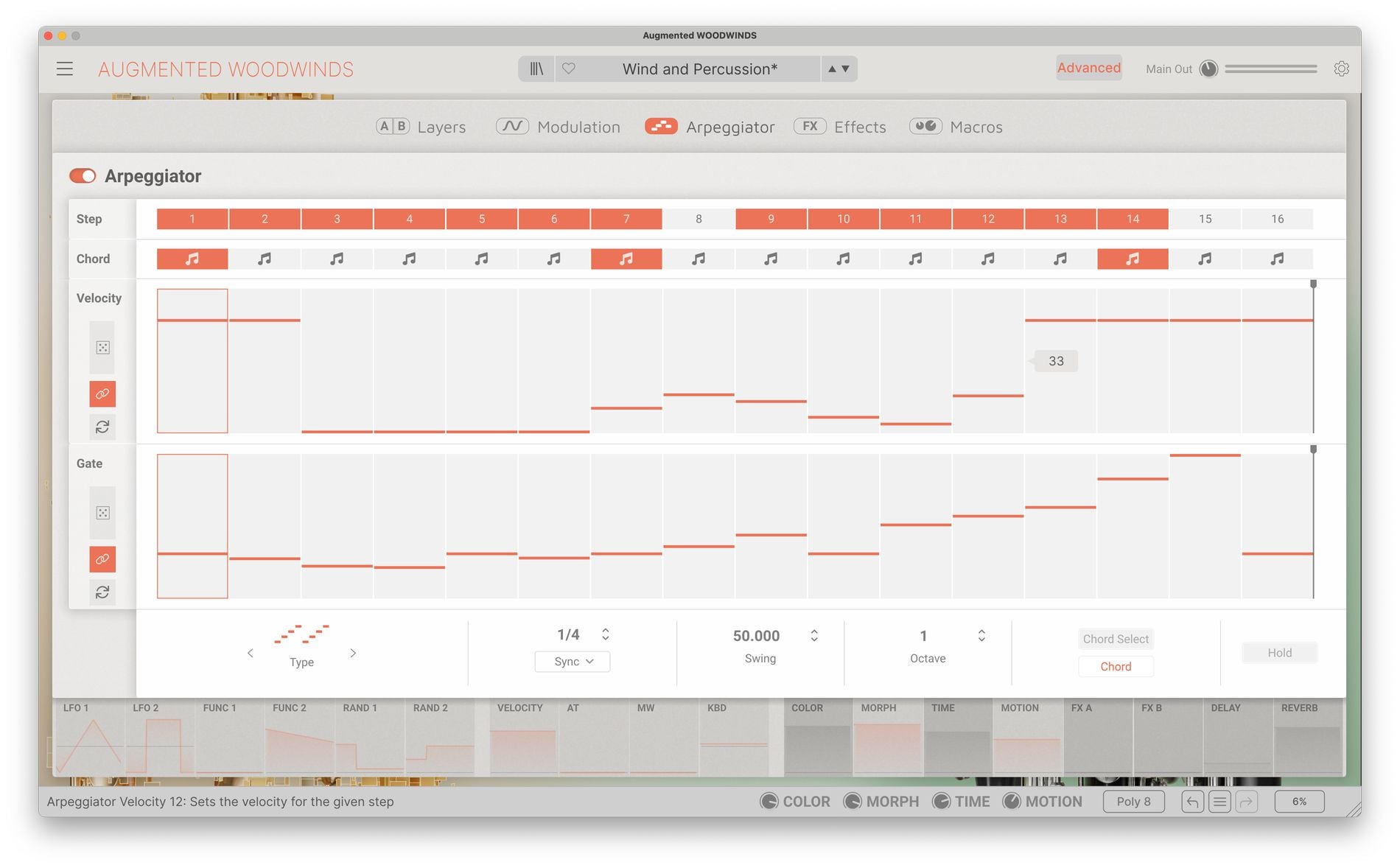Randomize velocity values with dice icon
The image size is (1400, 868).
pos(103,348)
